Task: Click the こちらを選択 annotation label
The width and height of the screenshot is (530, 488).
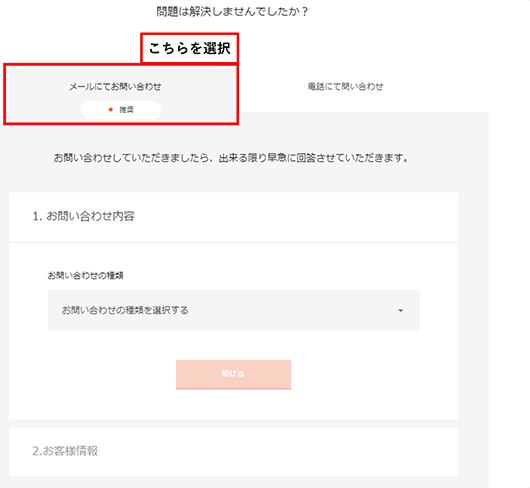Action: point(190,48)
